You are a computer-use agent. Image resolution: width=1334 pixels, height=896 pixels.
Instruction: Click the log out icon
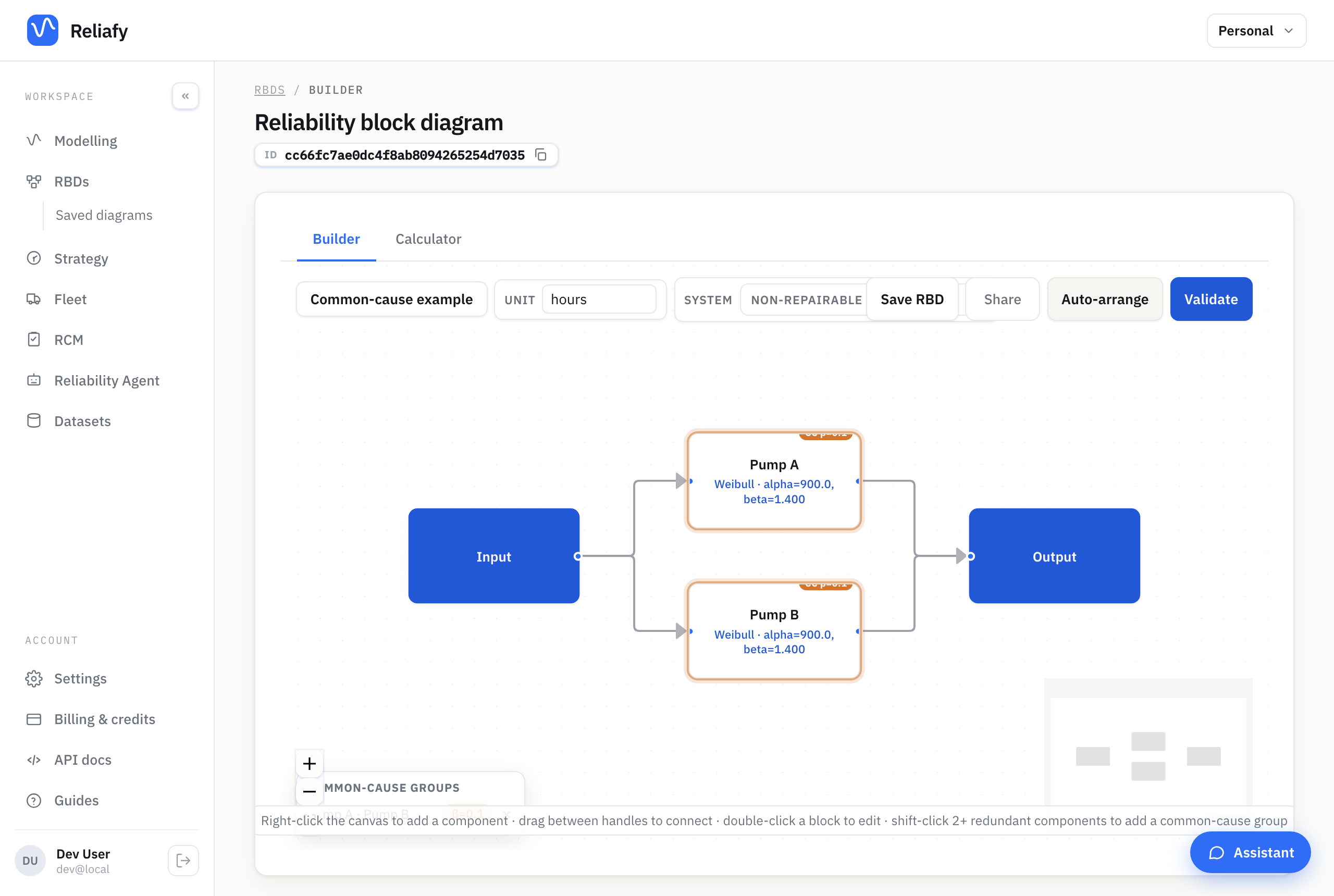(183, 861)
